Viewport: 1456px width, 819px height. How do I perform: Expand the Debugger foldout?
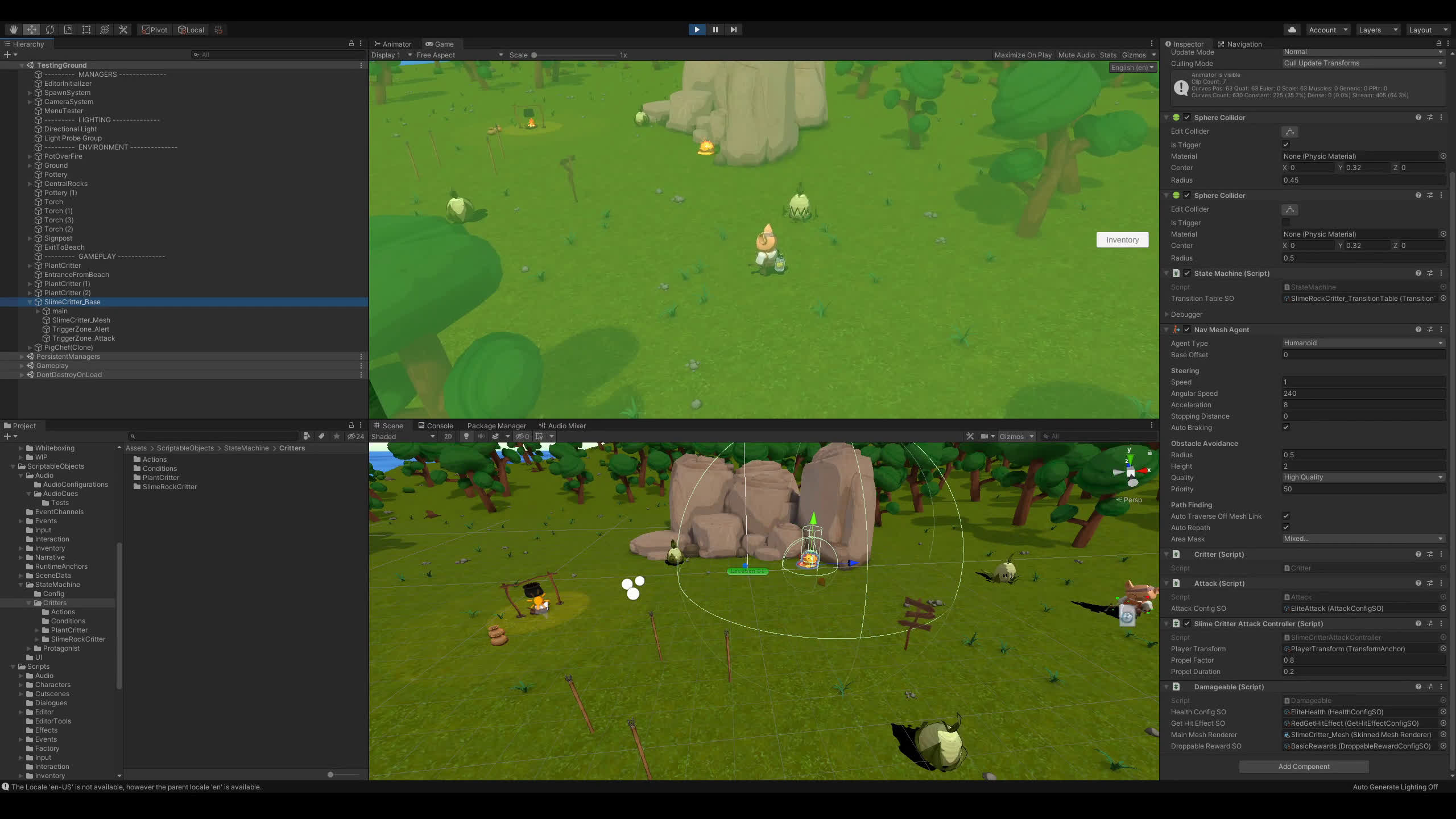click(1167, 314)
